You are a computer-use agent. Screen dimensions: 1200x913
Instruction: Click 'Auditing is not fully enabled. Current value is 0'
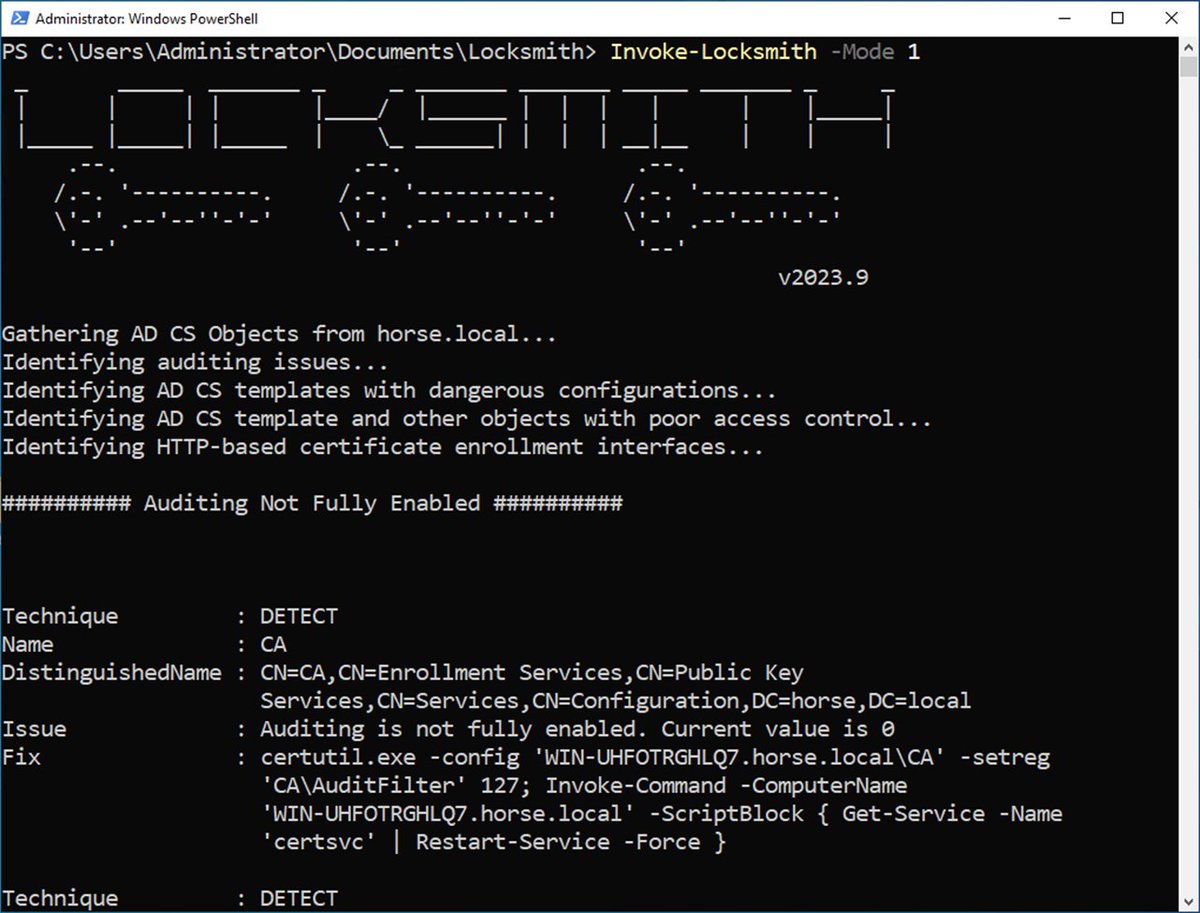coord(577,729)
